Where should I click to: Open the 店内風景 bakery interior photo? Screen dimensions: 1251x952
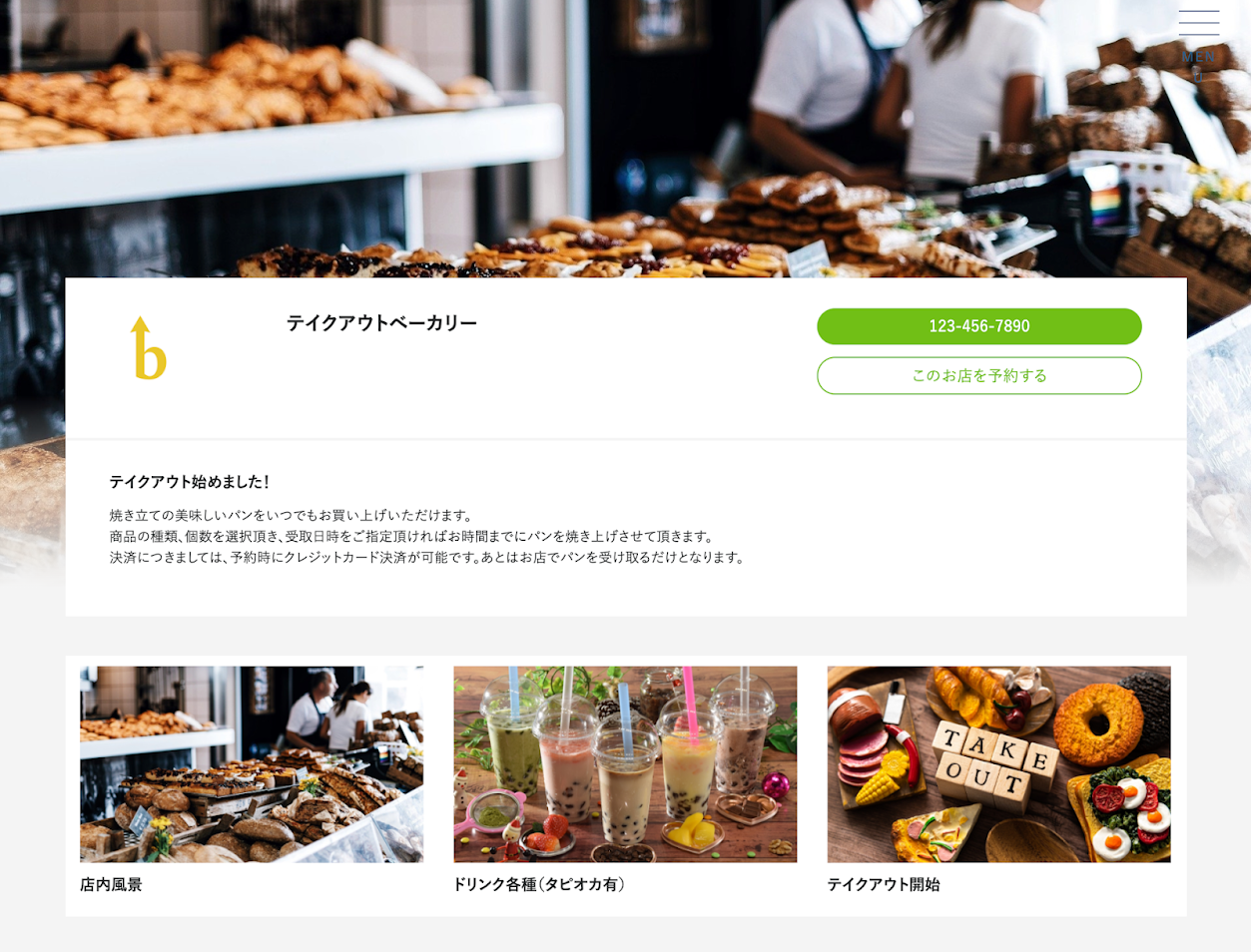point(252,764)
